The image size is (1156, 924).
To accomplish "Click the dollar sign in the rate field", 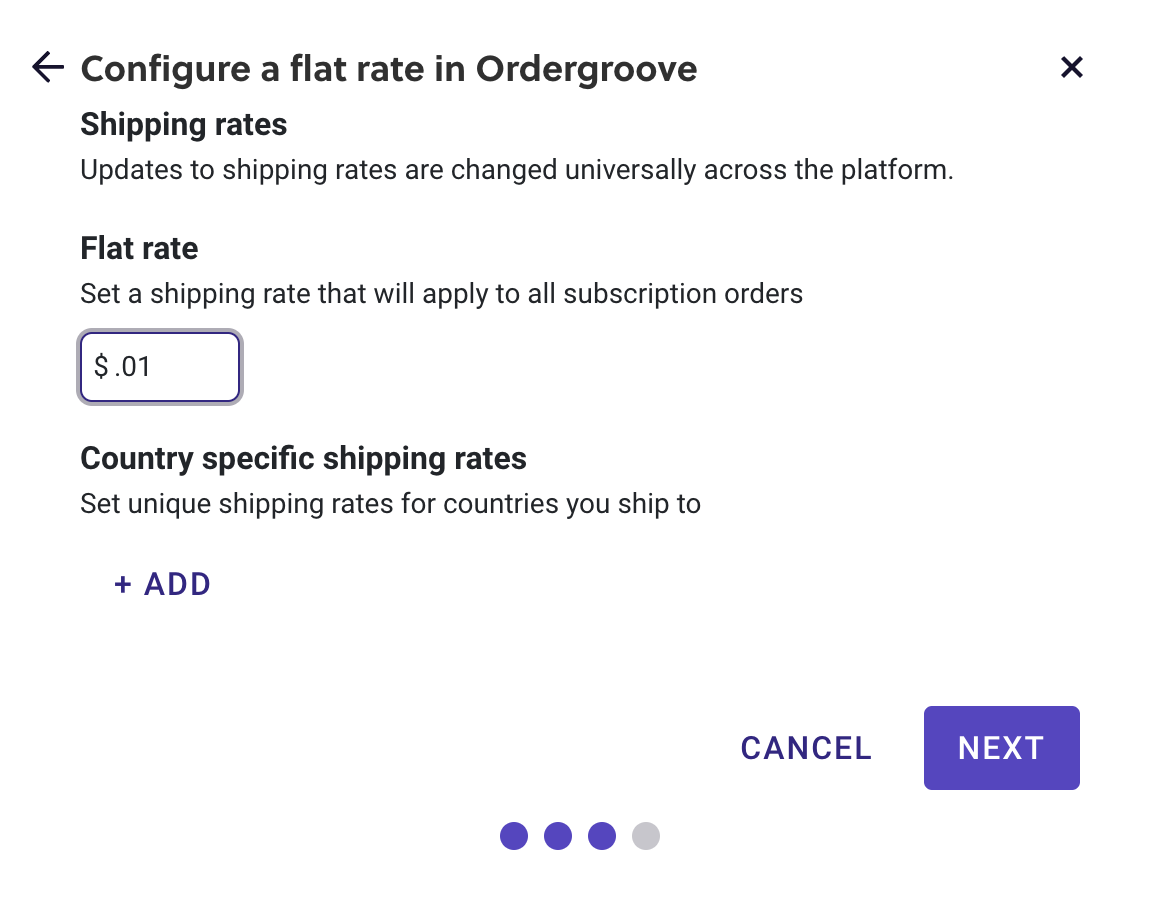I will click(101, 367).
